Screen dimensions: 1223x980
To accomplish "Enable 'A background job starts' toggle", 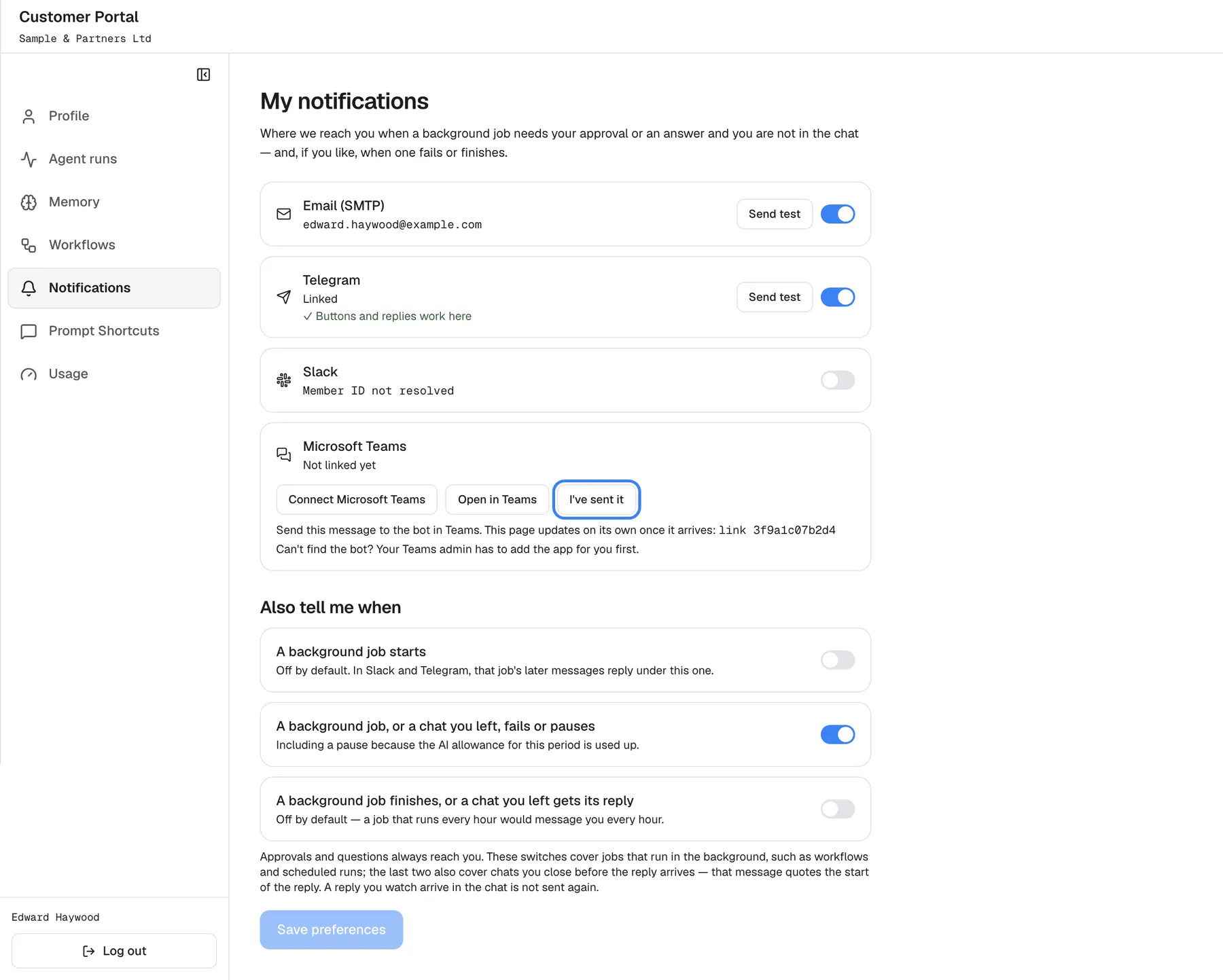I will click(838, 660).
